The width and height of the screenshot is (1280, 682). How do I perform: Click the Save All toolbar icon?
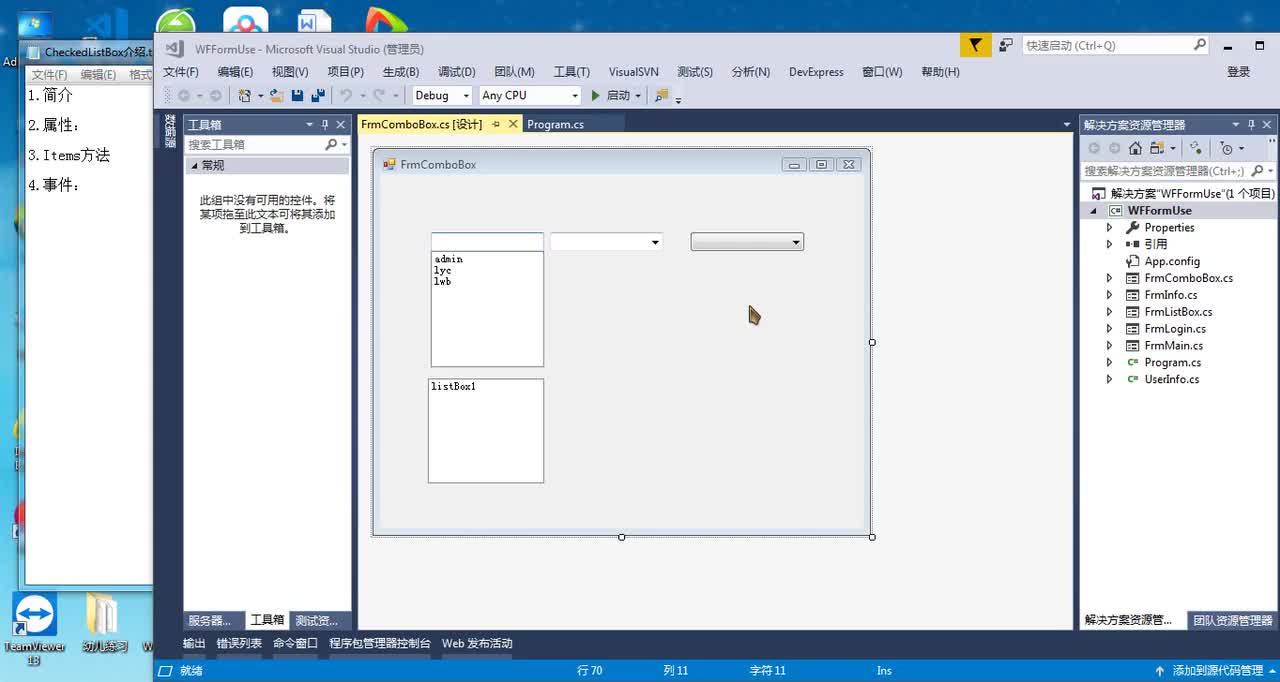pyautogui.click(x=318, y=95)
